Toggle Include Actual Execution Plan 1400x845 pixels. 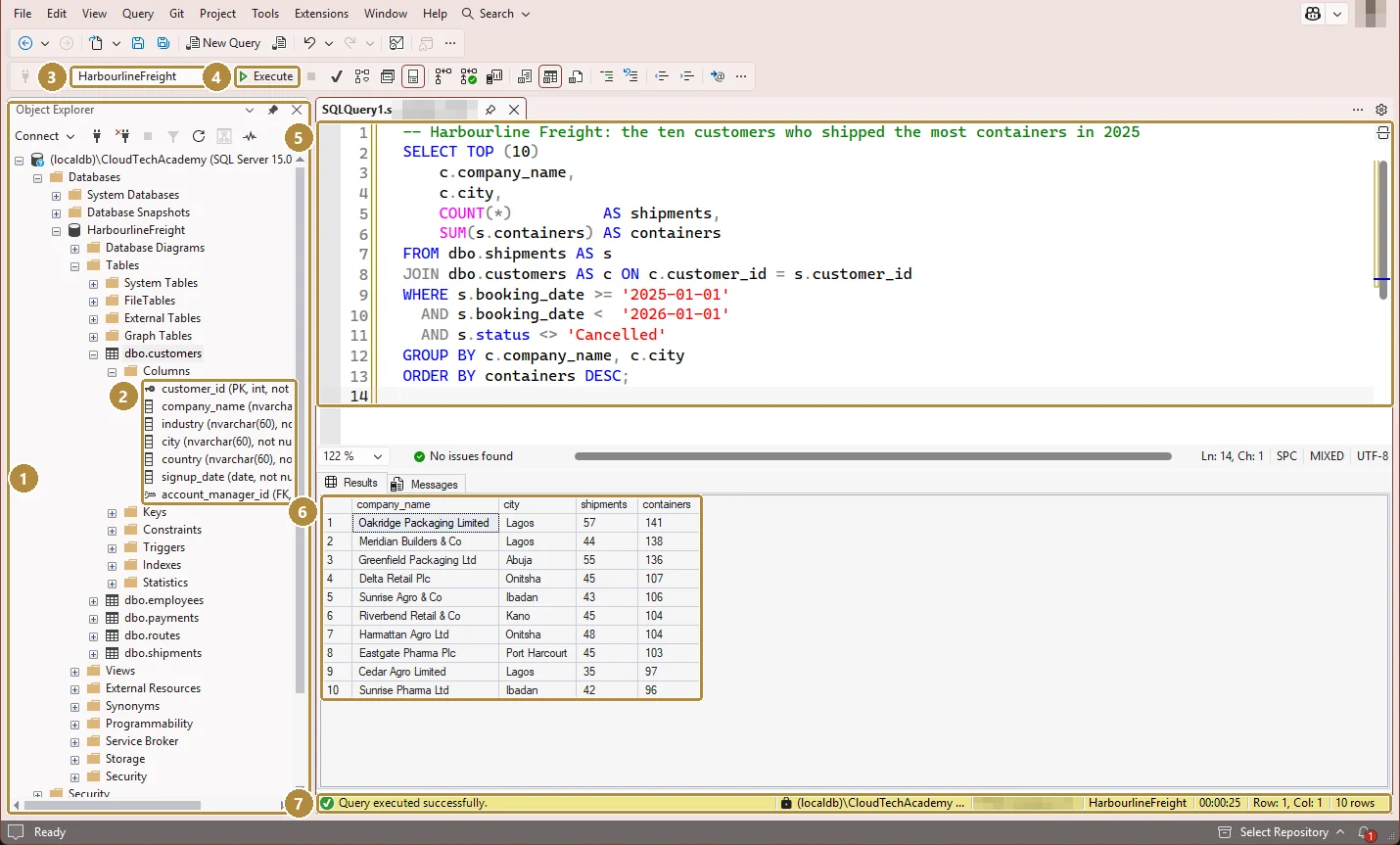coord(443,76)
